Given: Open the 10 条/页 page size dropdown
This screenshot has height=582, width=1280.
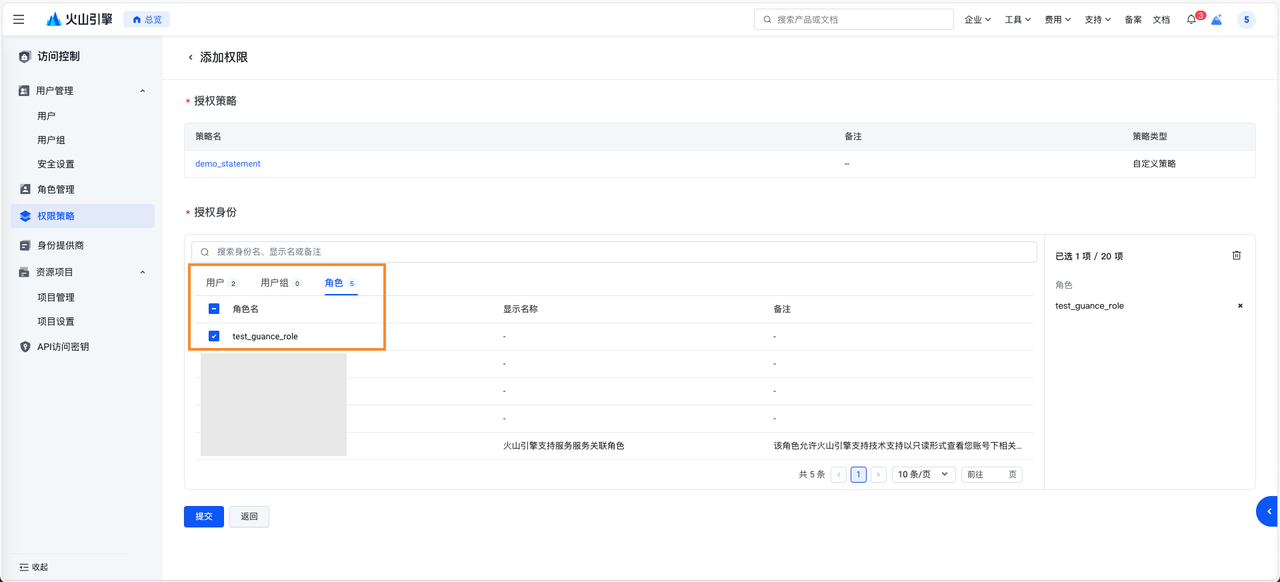Looking at the screenshot, I should [923, 475].
